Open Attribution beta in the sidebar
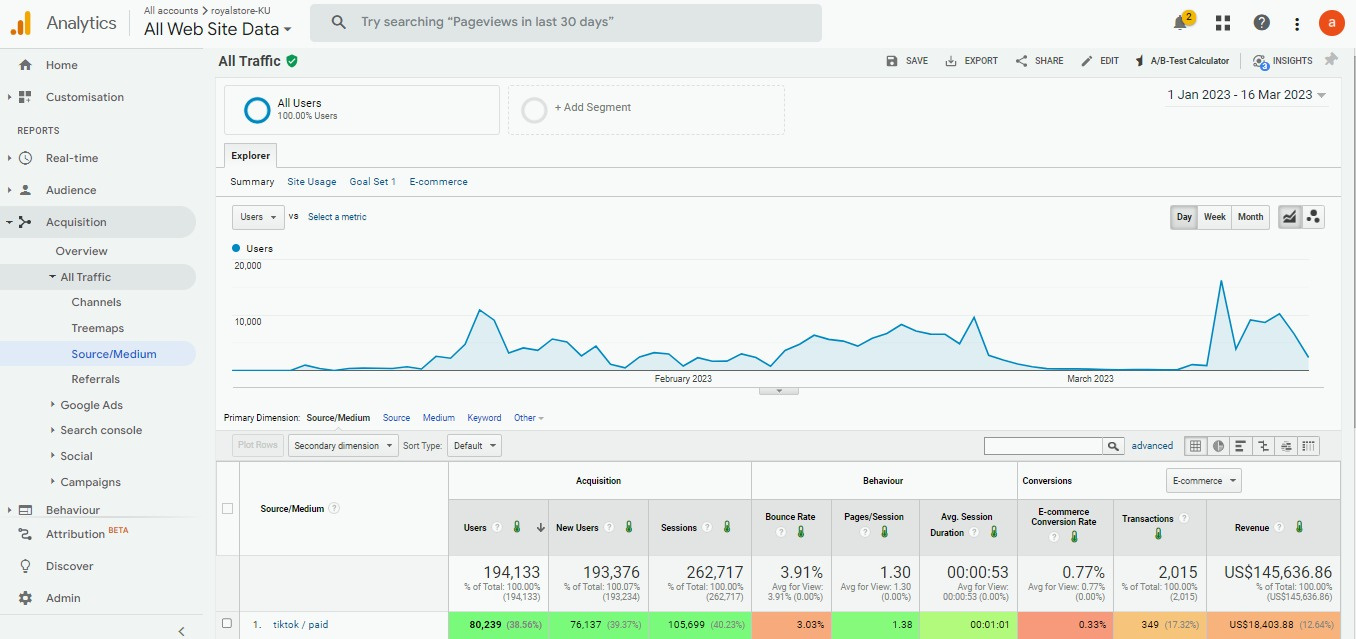Viewport: 1356px width, 639px height. [75, 534]
